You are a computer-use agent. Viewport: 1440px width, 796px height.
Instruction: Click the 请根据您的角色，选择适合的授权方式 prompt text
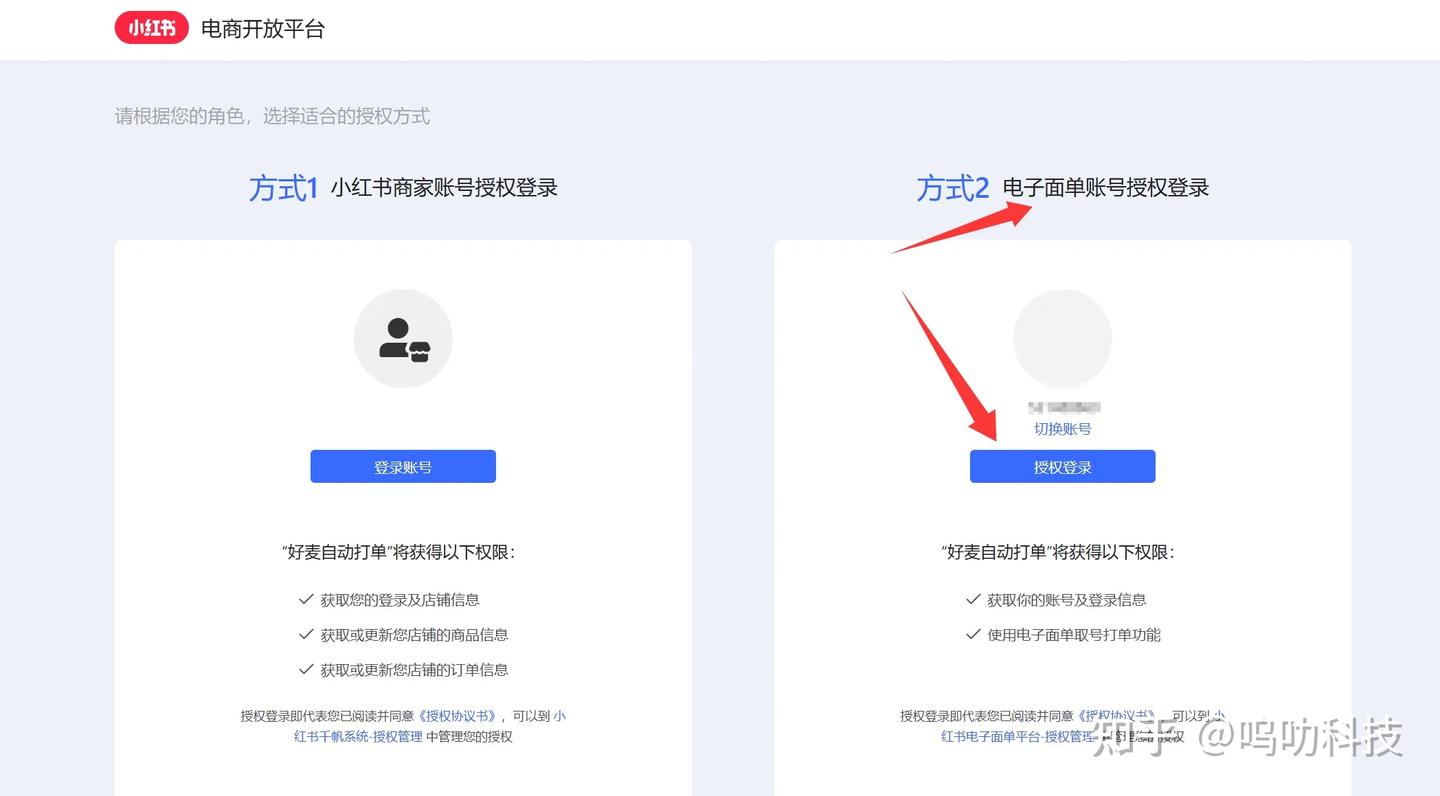(272, 116)
